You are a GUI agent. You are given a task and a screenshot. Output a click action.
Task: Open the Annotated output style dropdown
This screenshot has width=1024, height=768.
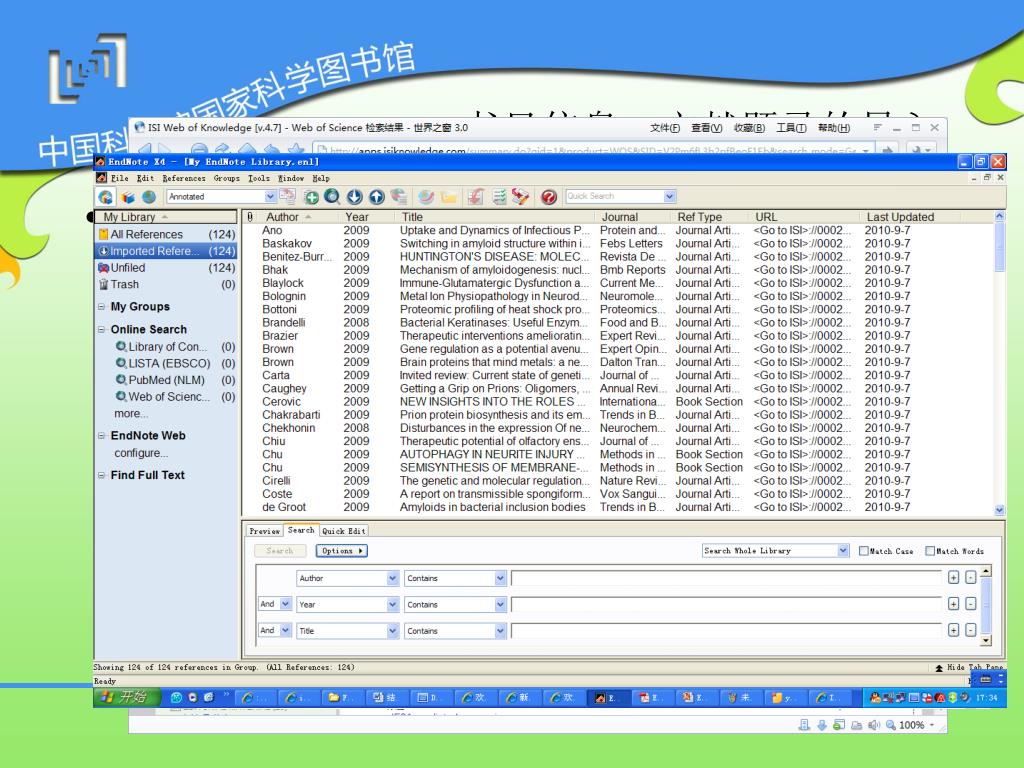tap(270, 197)
